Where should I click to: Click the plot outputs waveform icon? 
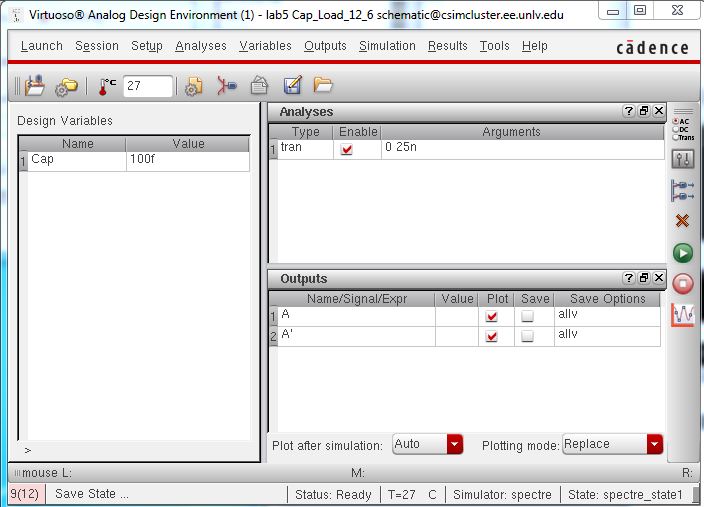pyautogui.click(x=682, y=315)
